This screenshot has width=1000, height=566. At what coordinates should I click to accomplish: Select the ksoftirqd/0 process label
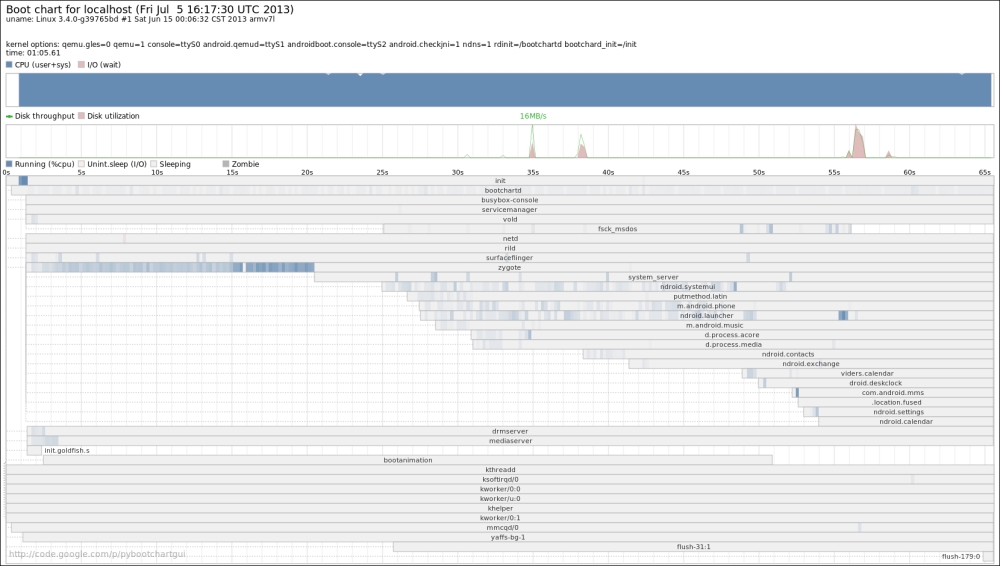pos(500,479)
